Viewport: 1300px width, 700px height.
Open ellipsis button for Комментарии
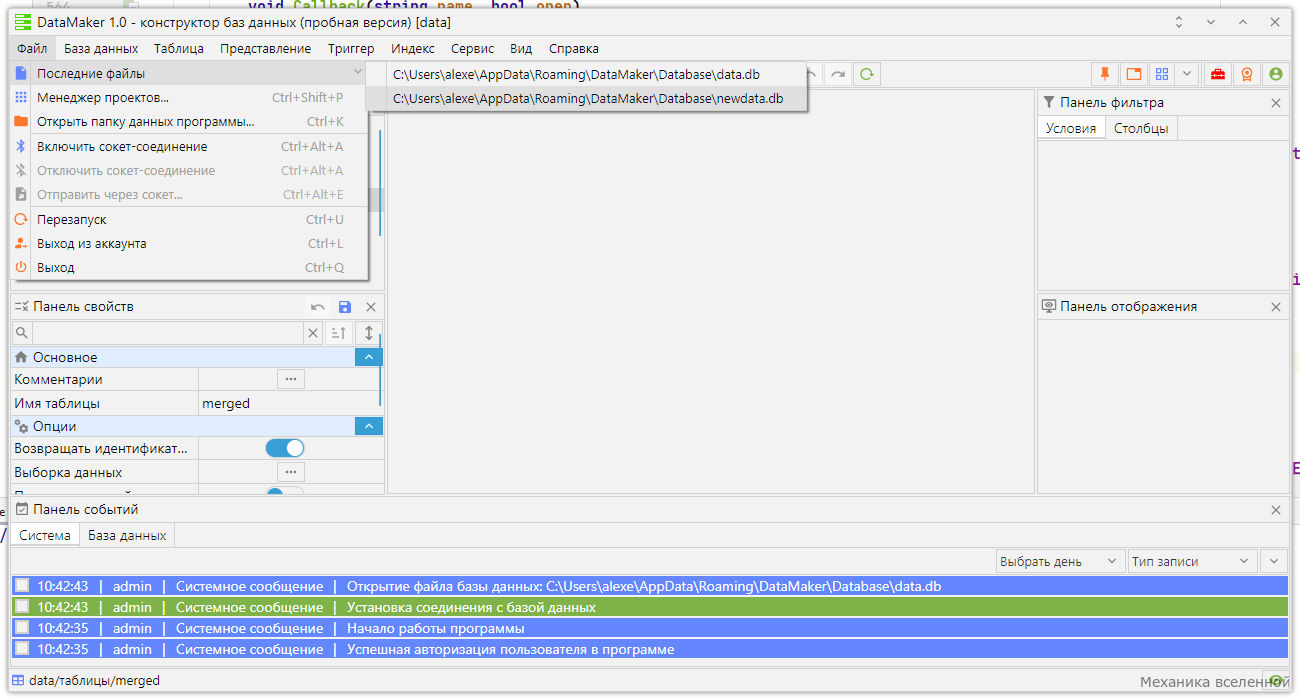click(x=291, y=379)
